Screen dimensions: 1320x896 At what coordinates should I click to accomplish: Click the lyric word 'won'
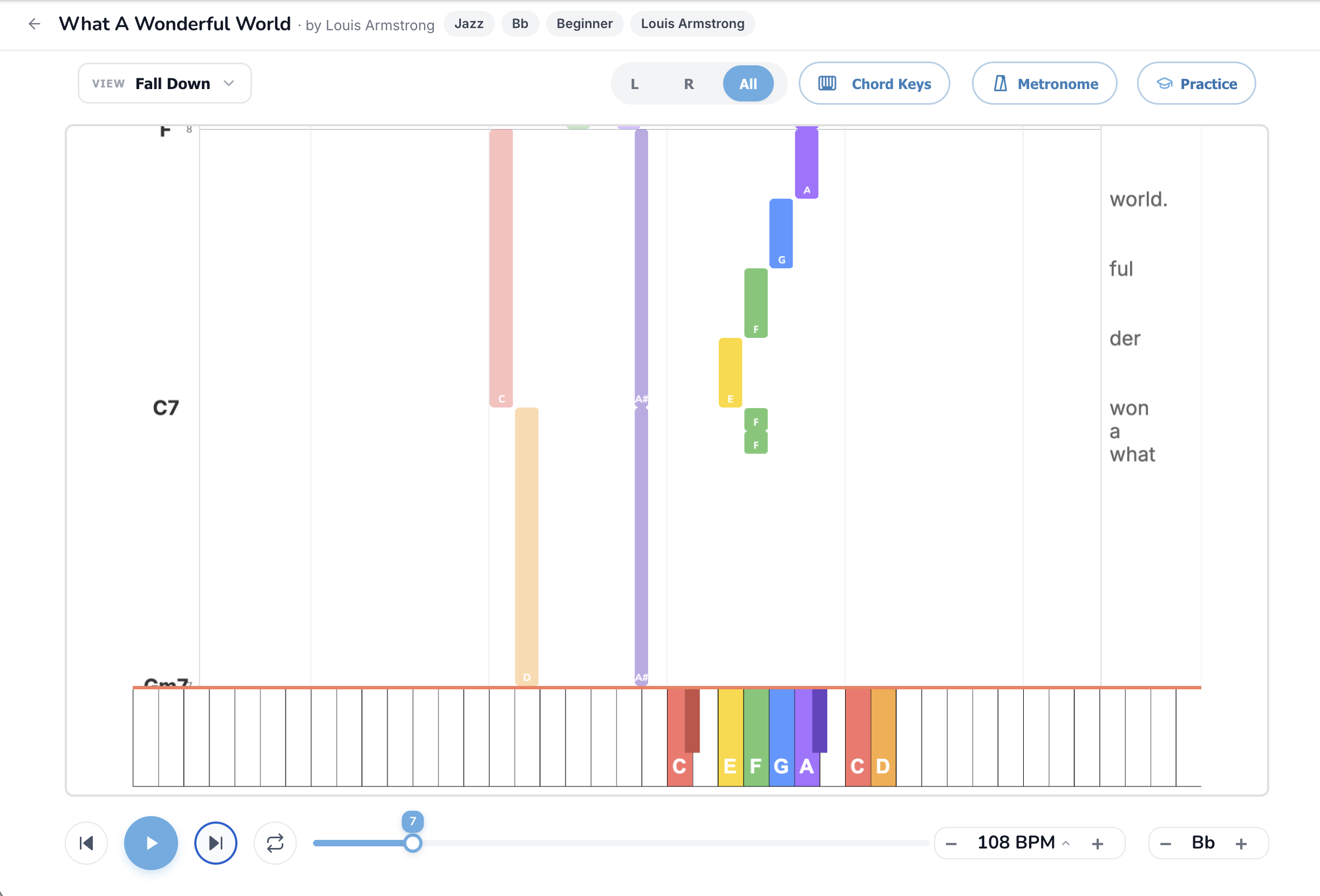1129,408
